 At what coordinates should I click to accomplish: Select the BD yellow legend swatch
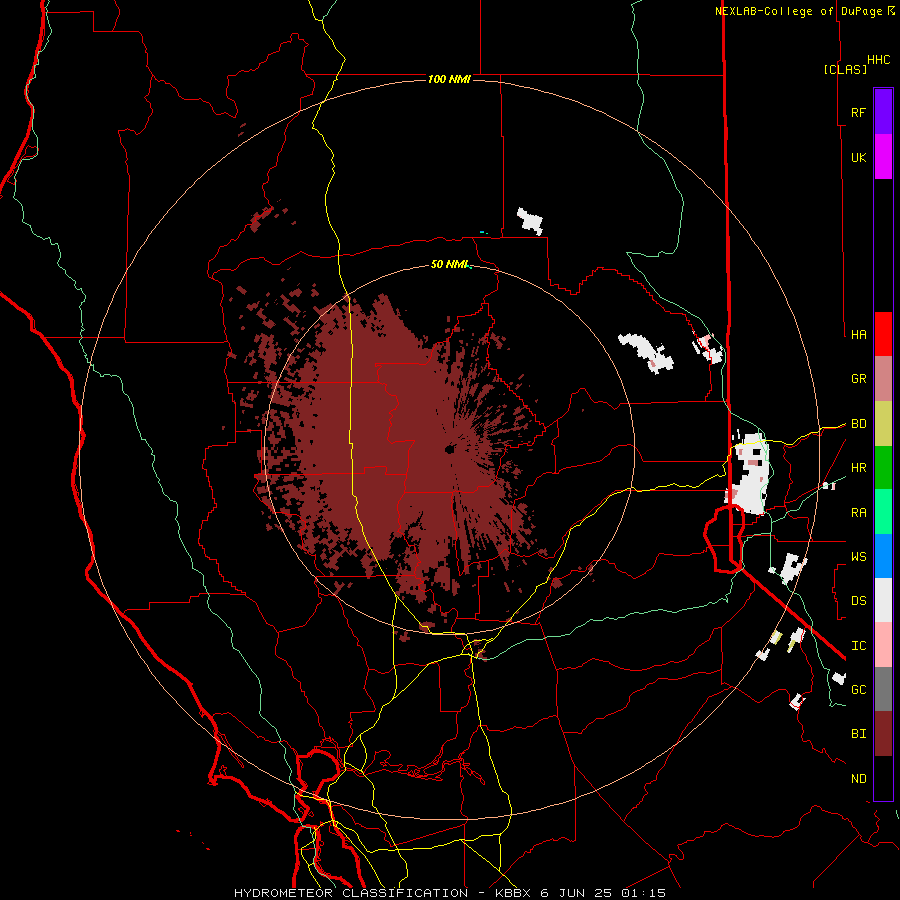[x=883, y=424]
